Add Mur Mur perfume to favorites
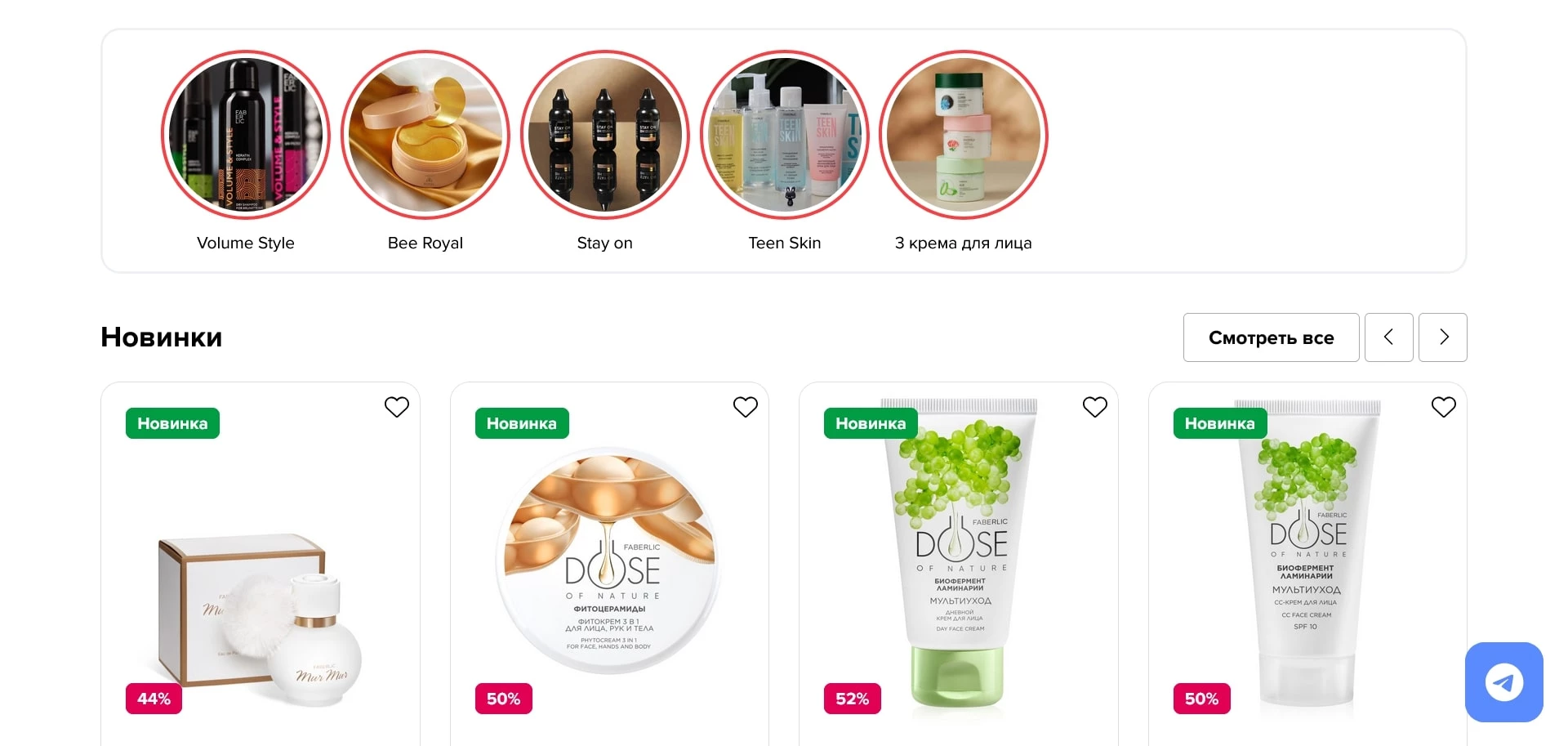The image size is (1568, 746). [397, 407]
